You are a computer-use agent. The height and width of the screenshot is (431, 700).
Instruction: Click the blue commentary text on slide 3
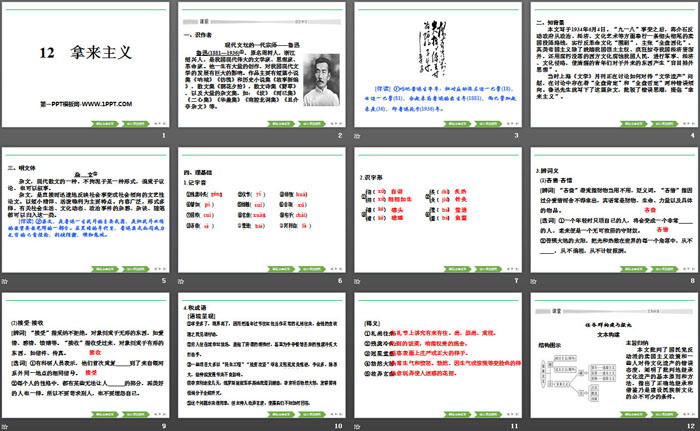pyautogui.click(x=440, y=99)
